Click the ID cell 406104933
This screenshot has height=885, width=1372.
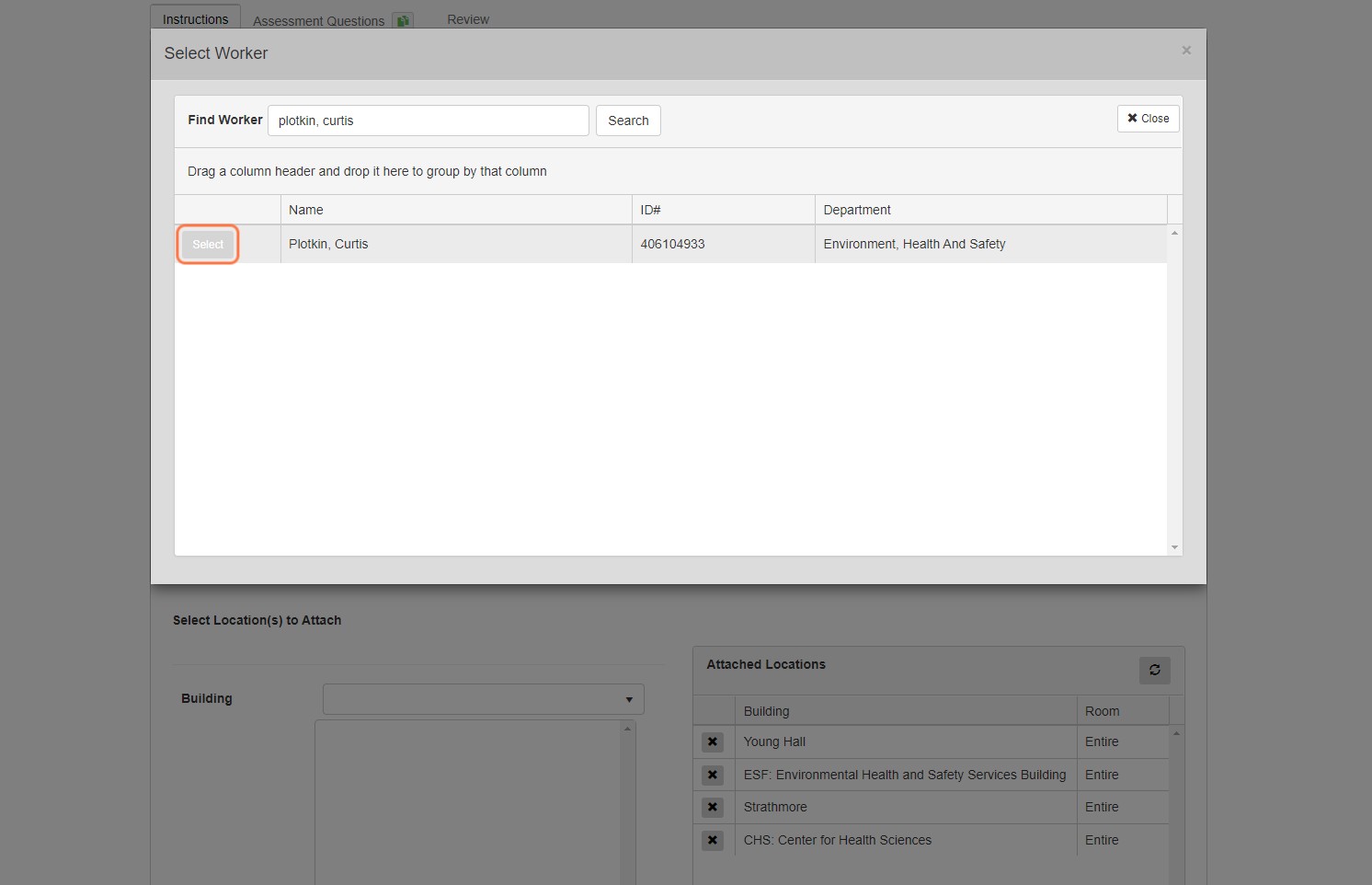coord(724,244)
